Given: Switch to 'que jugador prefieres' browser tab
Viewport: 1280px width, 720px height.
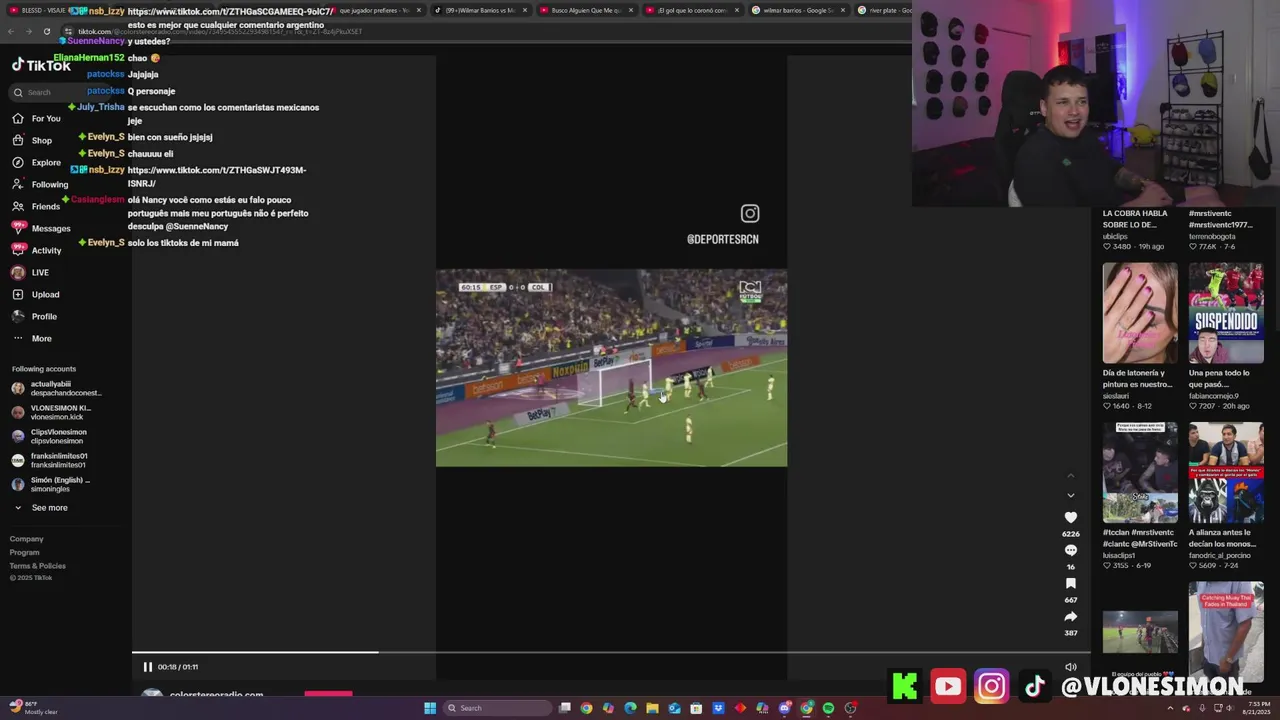Looking at the screenshot, I should (x=374, y=10).
